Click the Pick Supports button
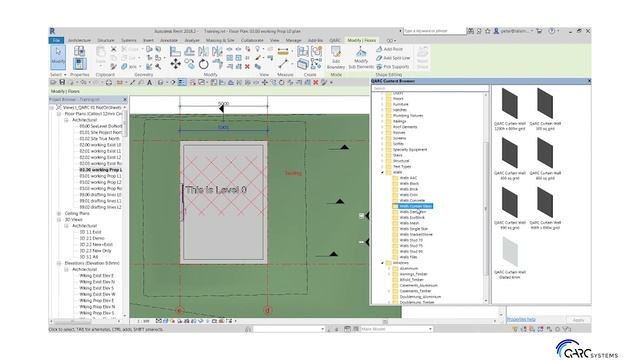 coord(393,67)
